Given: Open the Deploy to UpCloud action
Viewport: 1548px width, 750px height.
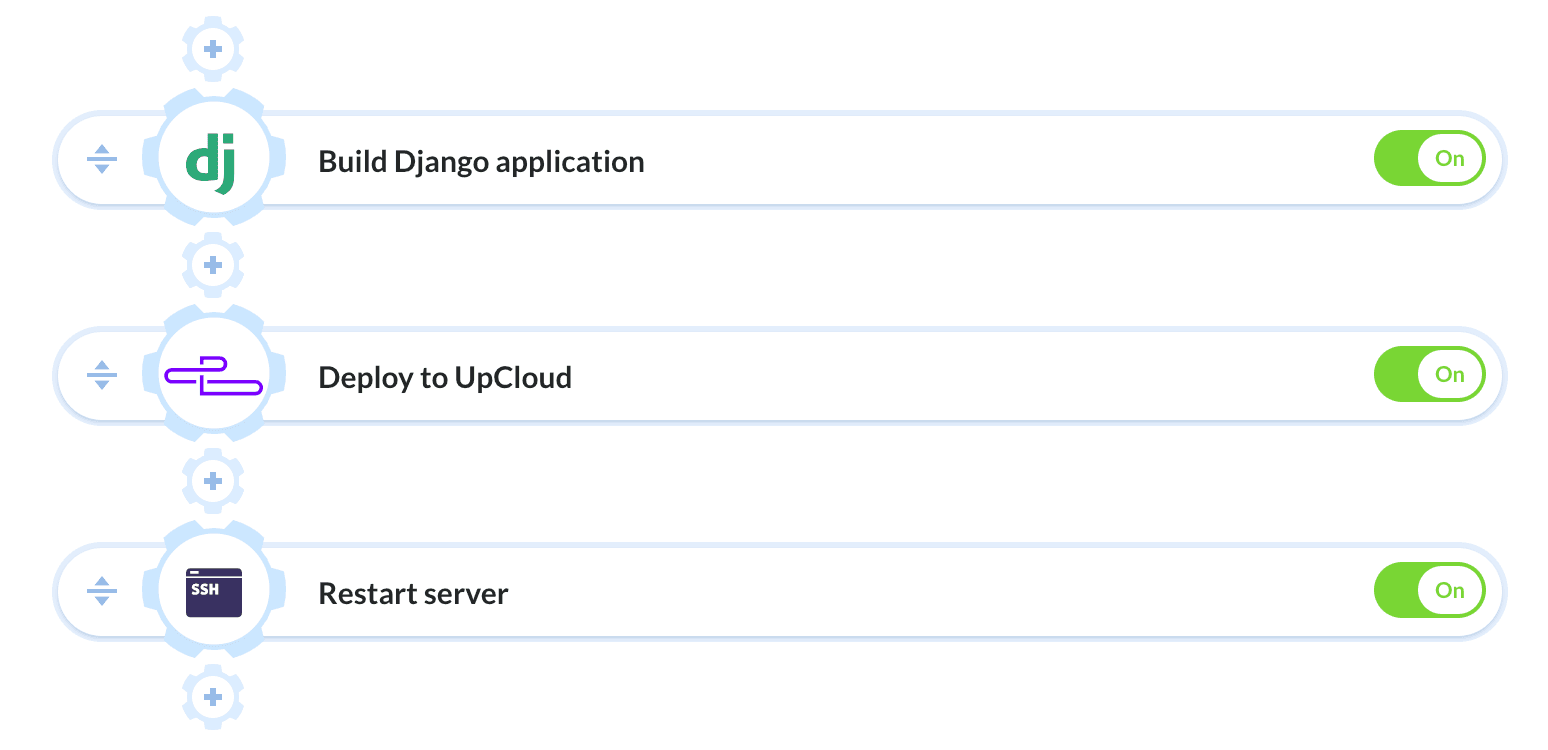Looking at the screenshot, I should point(445,377).
